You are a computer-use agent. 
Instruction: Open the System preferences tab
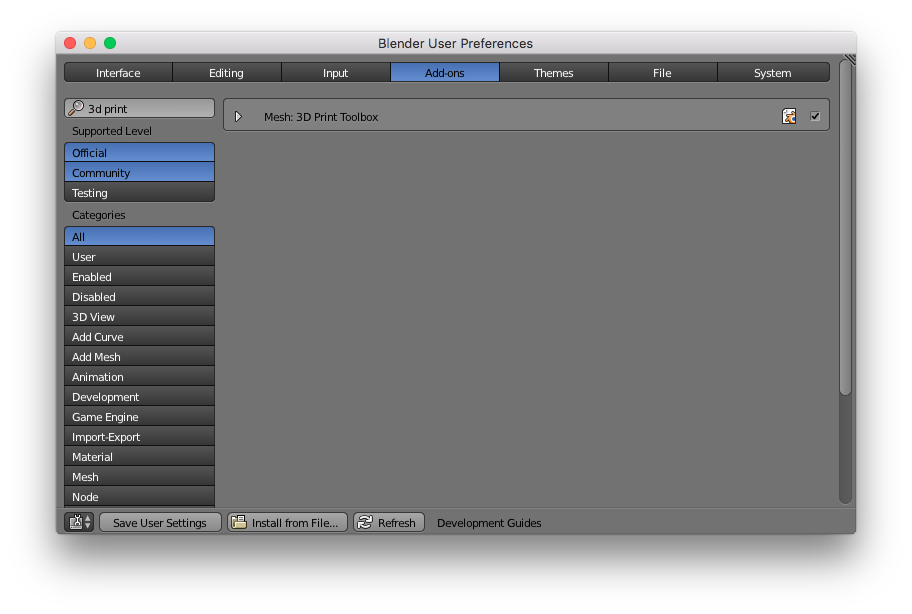click(x=772, y=73)
